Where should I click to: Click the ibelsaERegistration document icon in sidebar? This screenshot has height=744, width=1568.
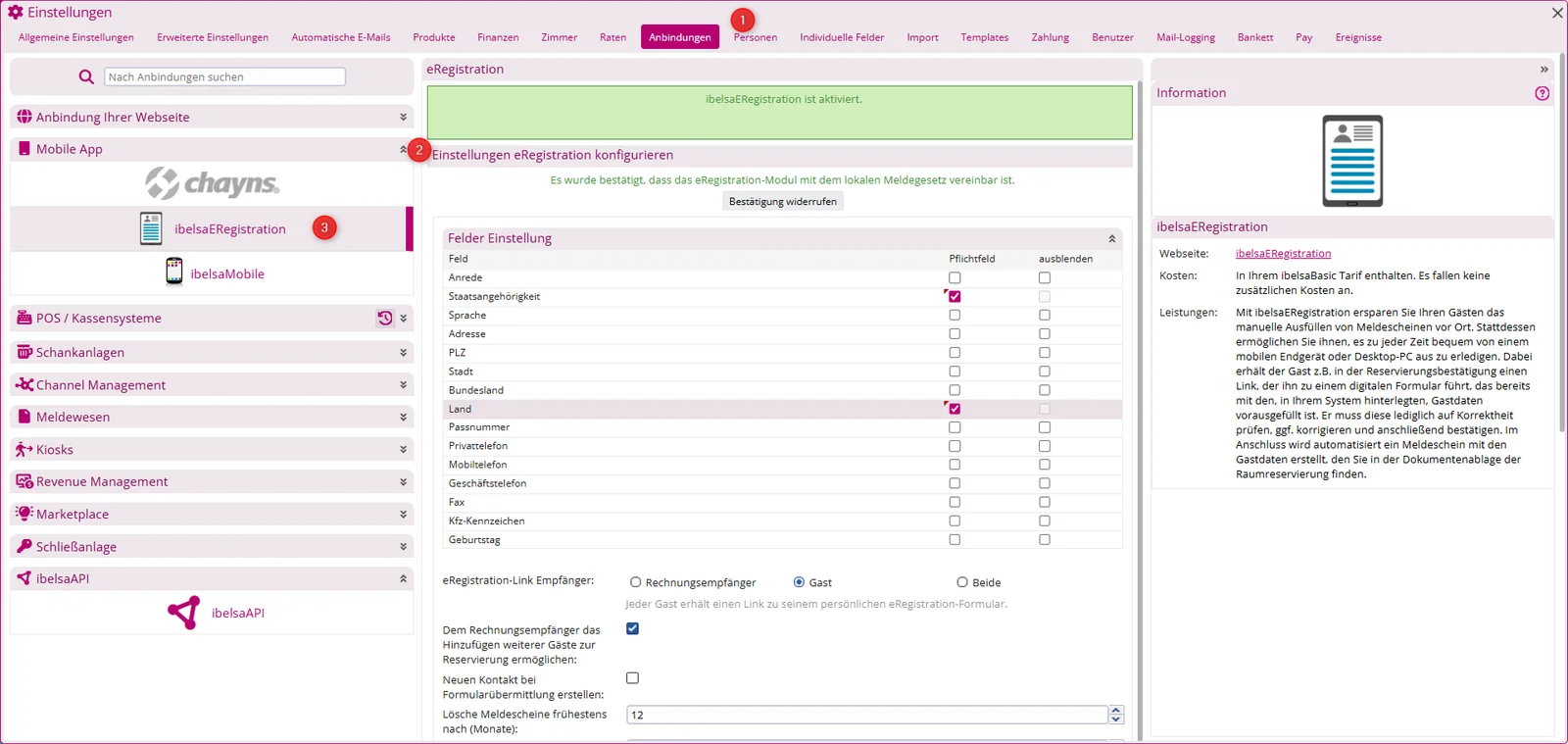151,228
